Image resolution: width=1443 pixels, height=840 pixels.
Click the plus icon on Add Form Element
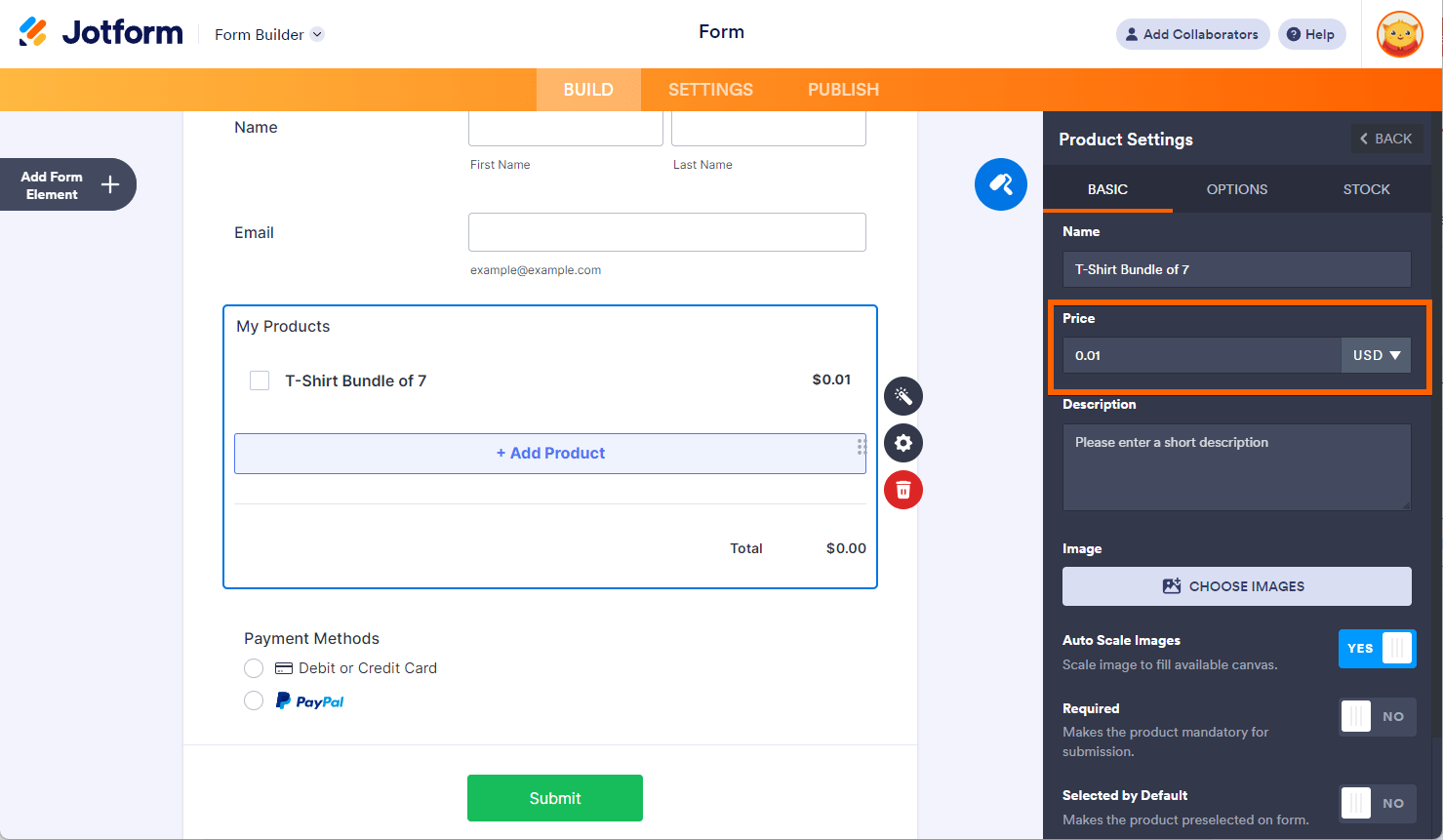click(110, 184)
